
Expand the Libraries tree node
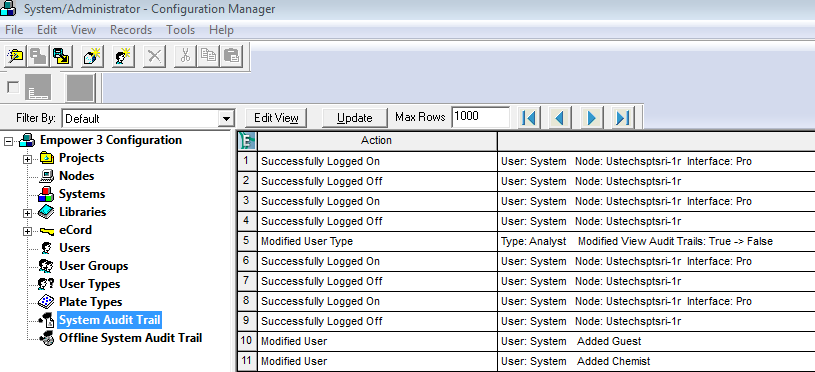[28, 213]
